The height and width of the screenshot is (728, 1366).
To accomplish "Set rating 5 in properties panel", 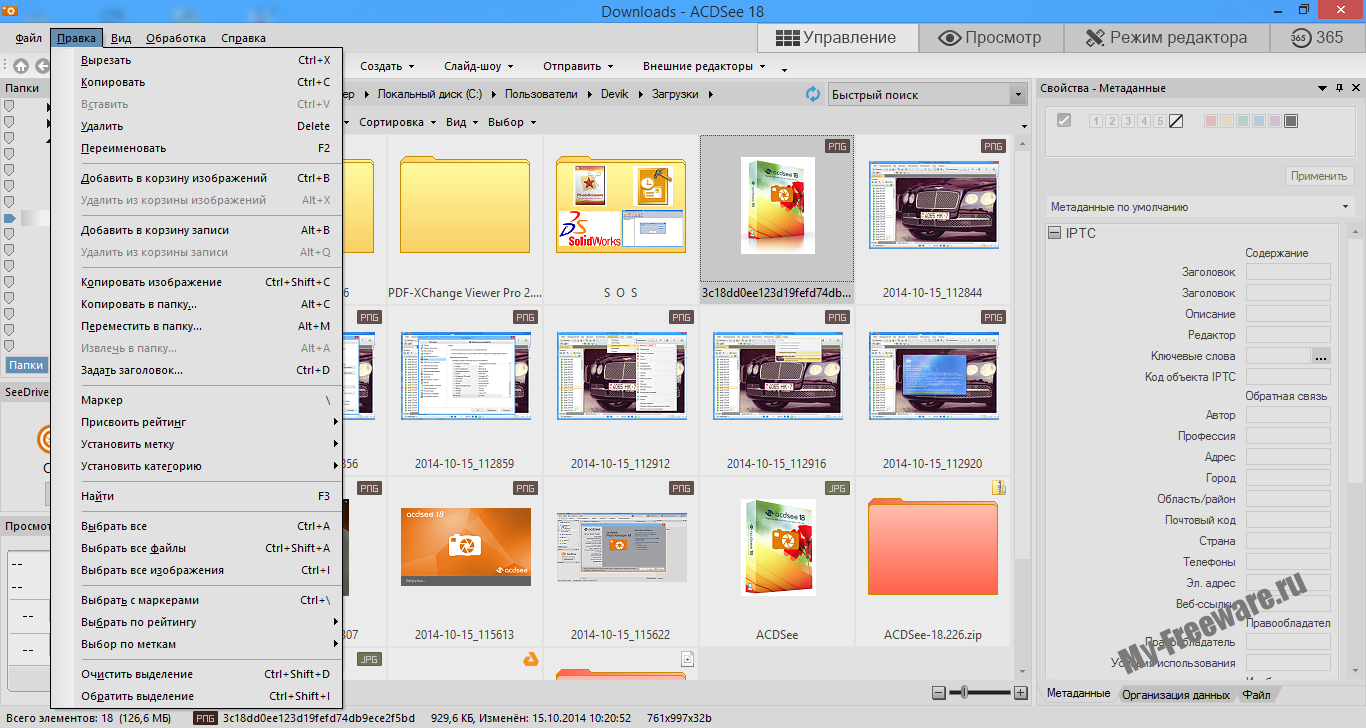I will pos(1159,121).
